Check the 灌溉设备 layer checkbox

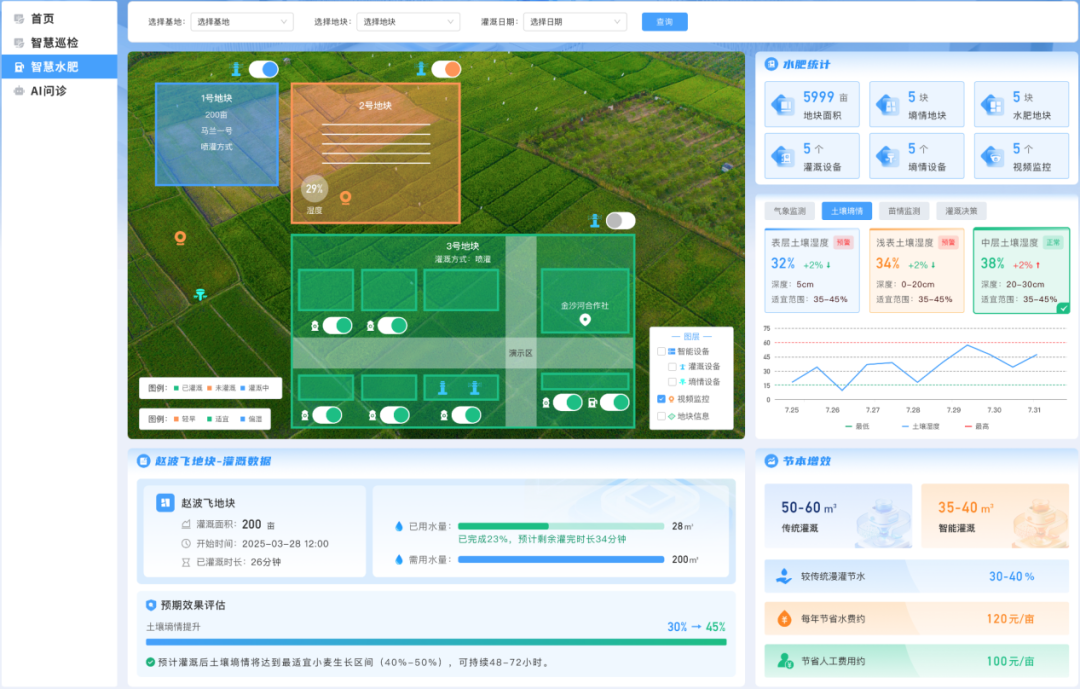[x=672, y=367]
